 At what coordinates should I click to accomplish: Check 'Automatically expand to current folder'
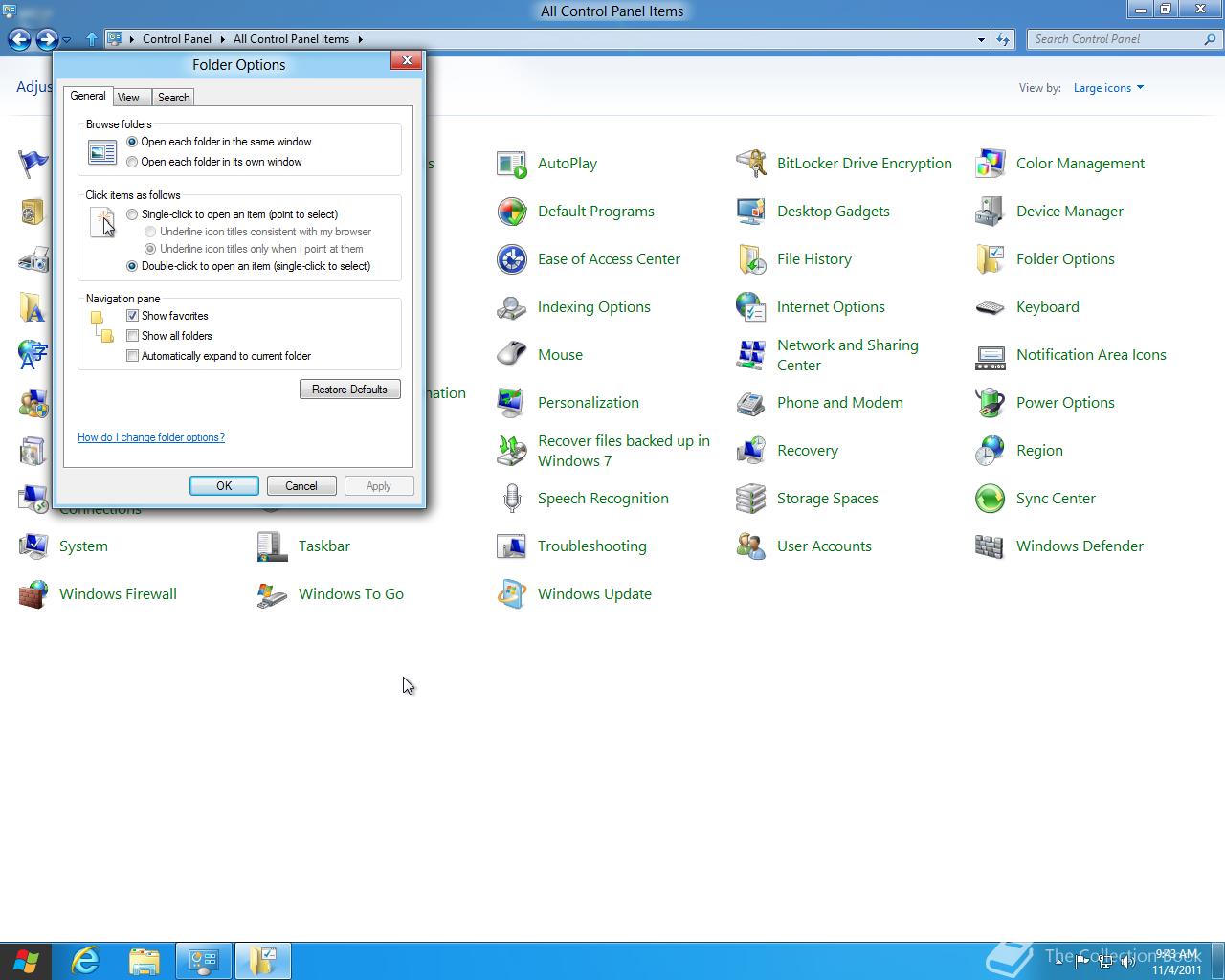(132, 355)
